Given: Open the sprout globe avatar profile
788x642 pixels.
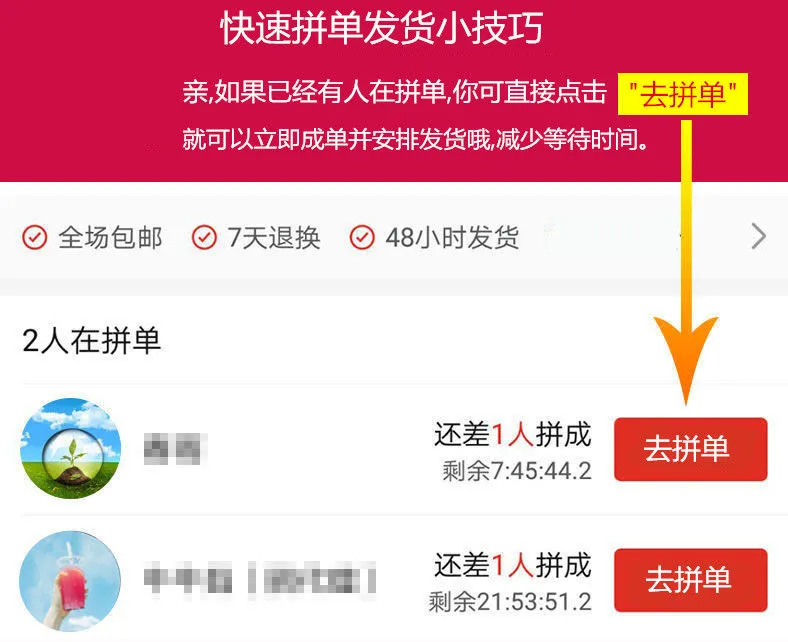Looking at the screenshot, I should point(70,448).
